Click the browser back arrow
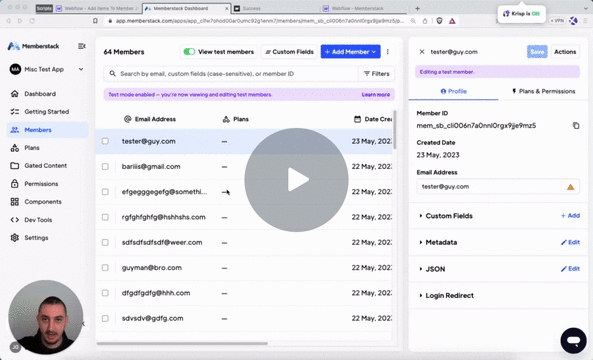 point(9,21)
